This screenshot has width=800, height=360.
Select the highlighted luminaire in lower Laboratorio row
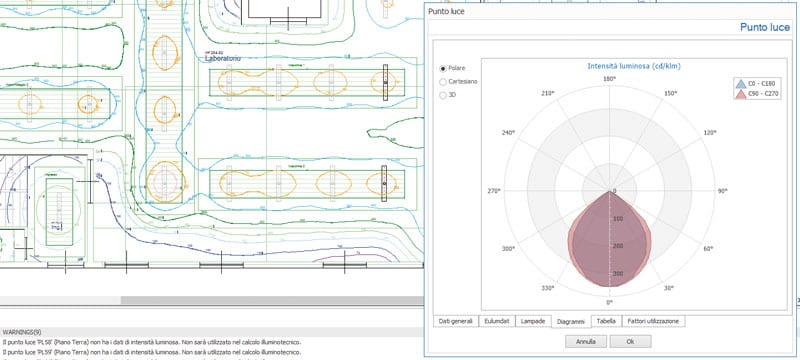point(384,184)
